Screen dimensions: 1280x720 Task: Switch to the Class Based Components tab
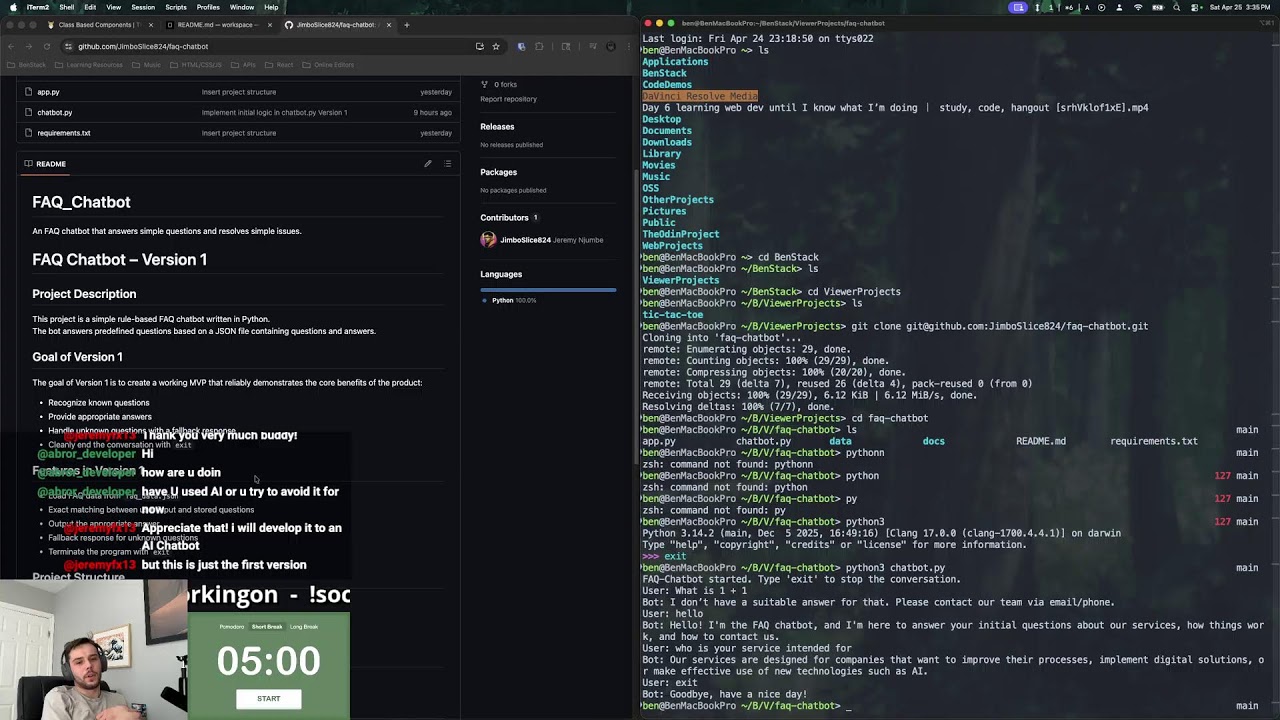[98, 24]
